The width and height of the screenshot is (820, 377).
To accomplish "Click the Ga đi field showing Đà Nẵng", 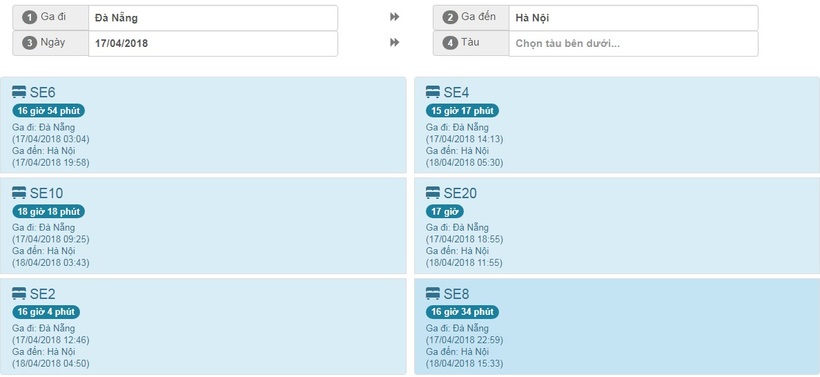I will tap(213, 18).
